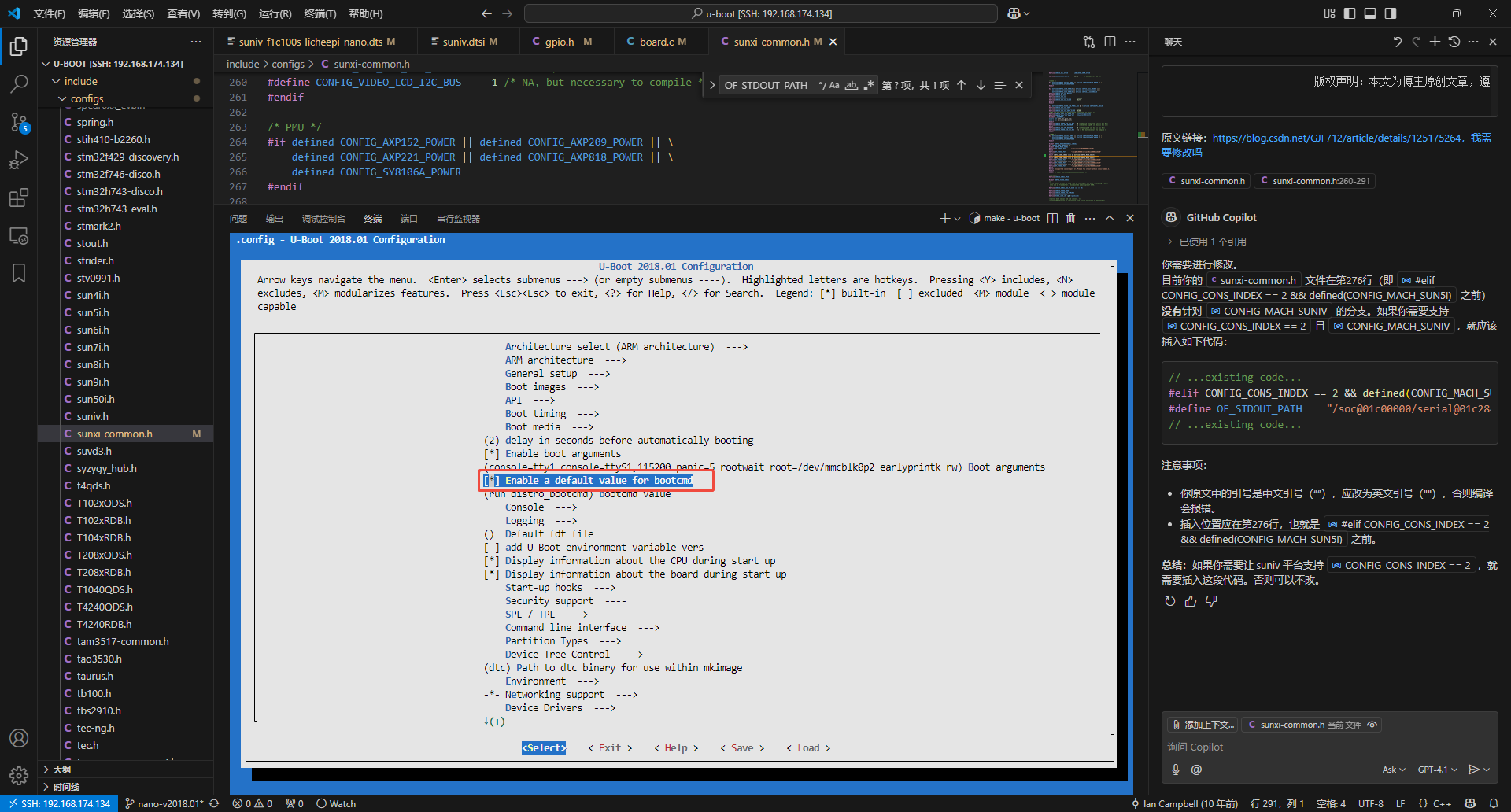1511x812 pixels.
Task: Give thumbs up on the Copilot response
Action: [1190, 601]
